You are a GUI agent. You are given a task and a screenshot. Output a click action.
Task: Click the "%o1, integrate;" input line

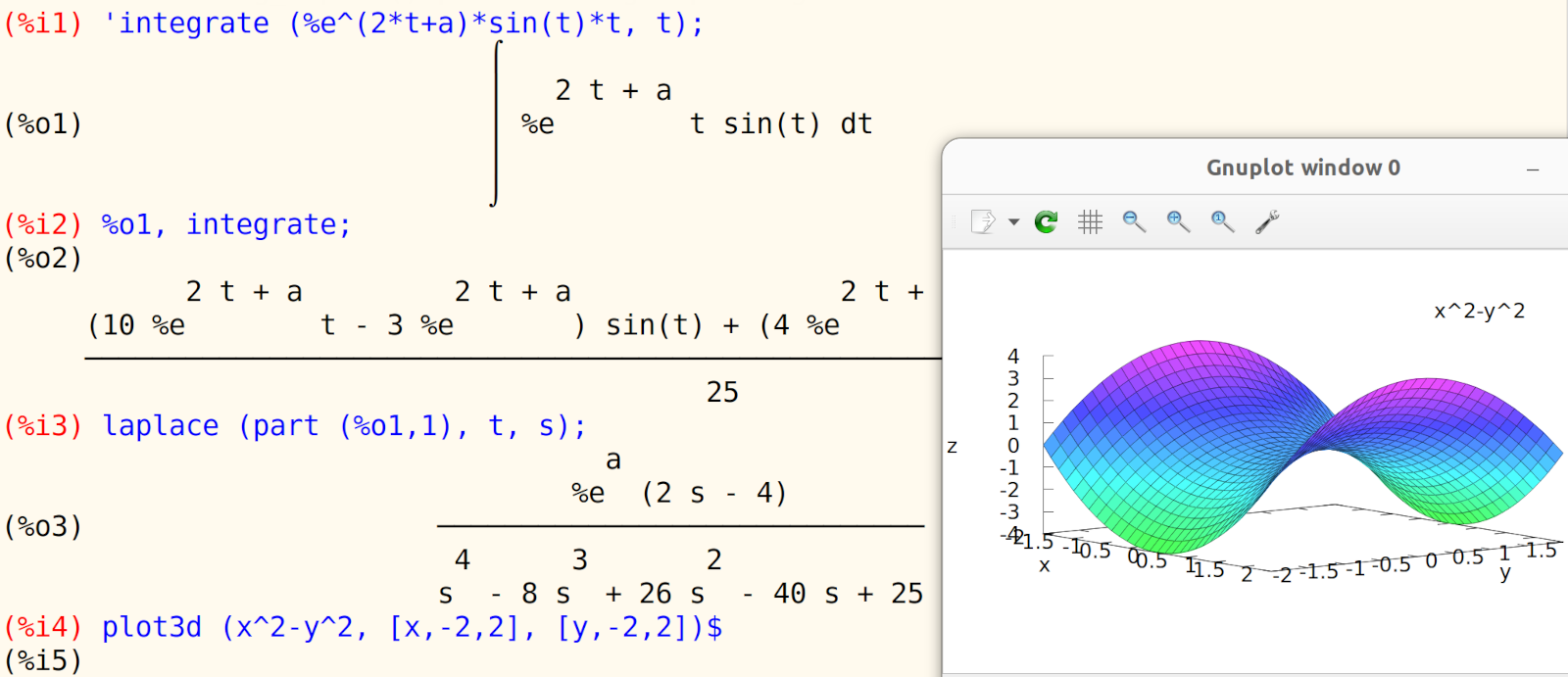point(225,225)
